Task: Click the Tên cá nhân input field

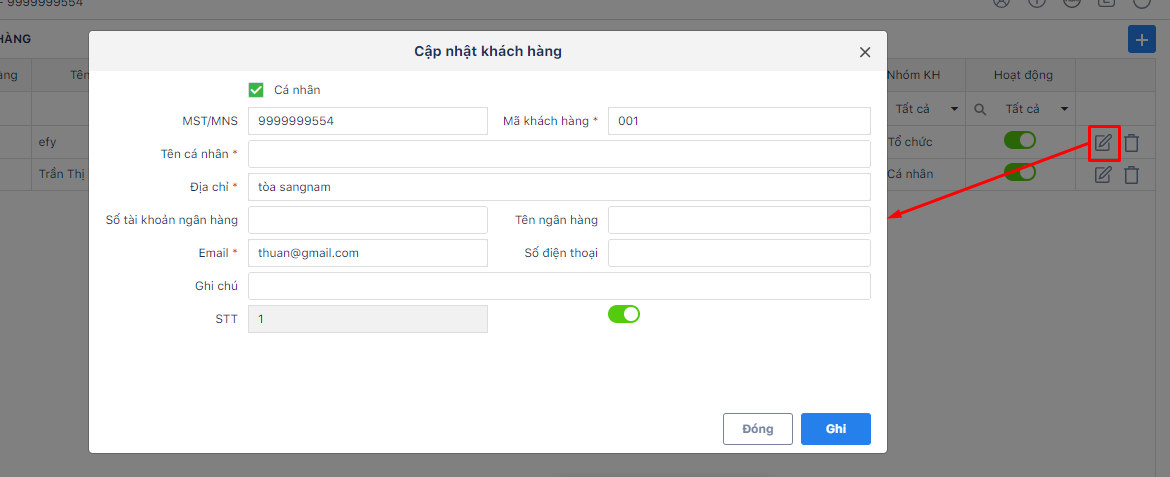Action: [559, 154]
